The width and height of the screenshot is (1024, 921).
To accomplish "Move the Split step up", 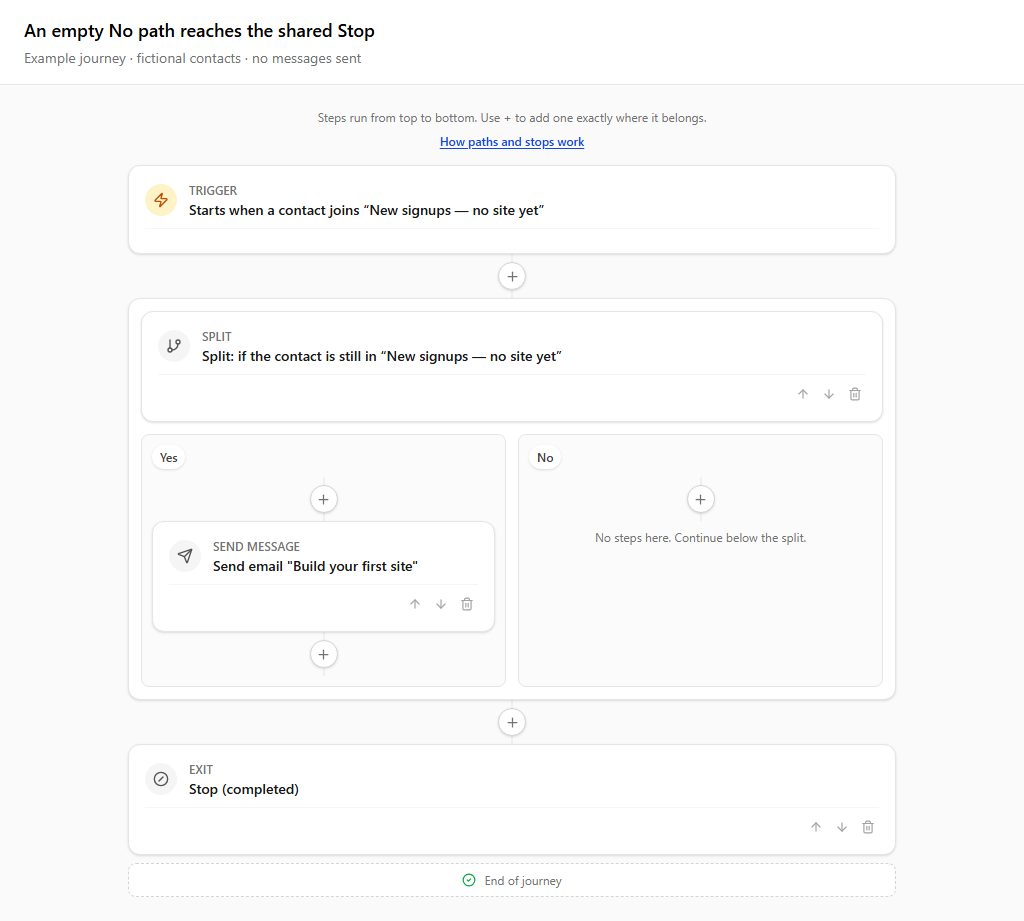I will click(803, 394).
